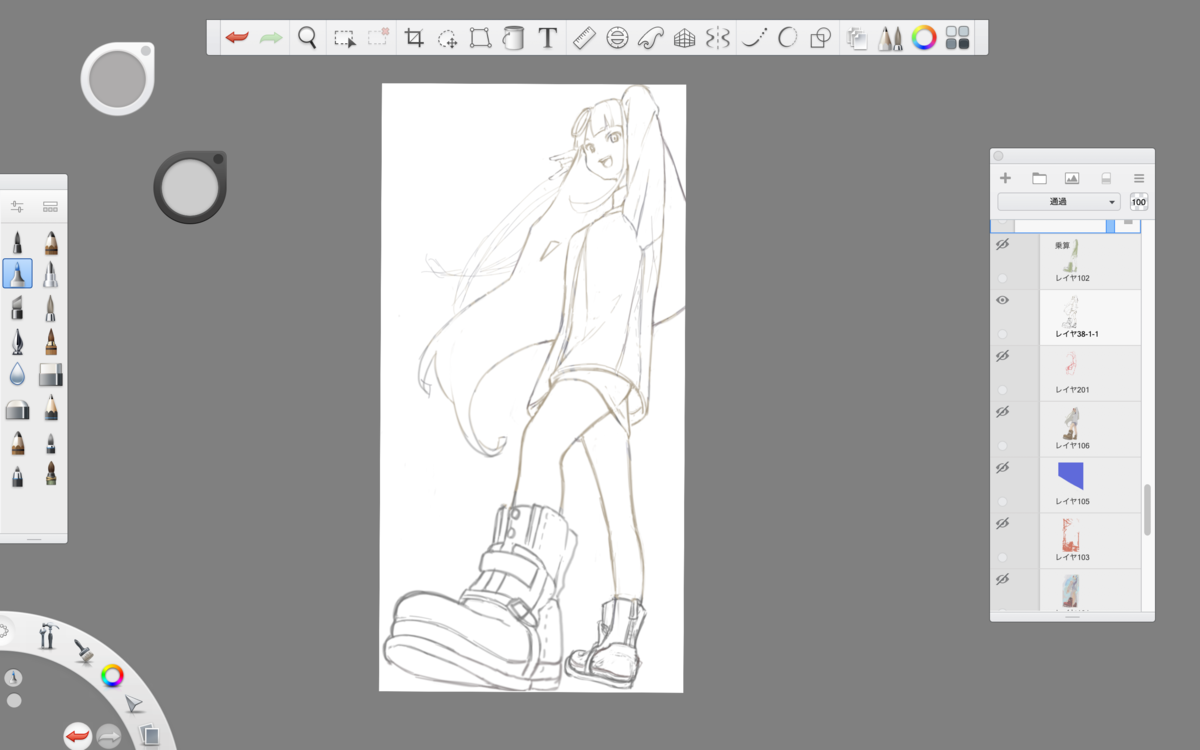
Task: Open the French curve guide
Action: (651, 39)
